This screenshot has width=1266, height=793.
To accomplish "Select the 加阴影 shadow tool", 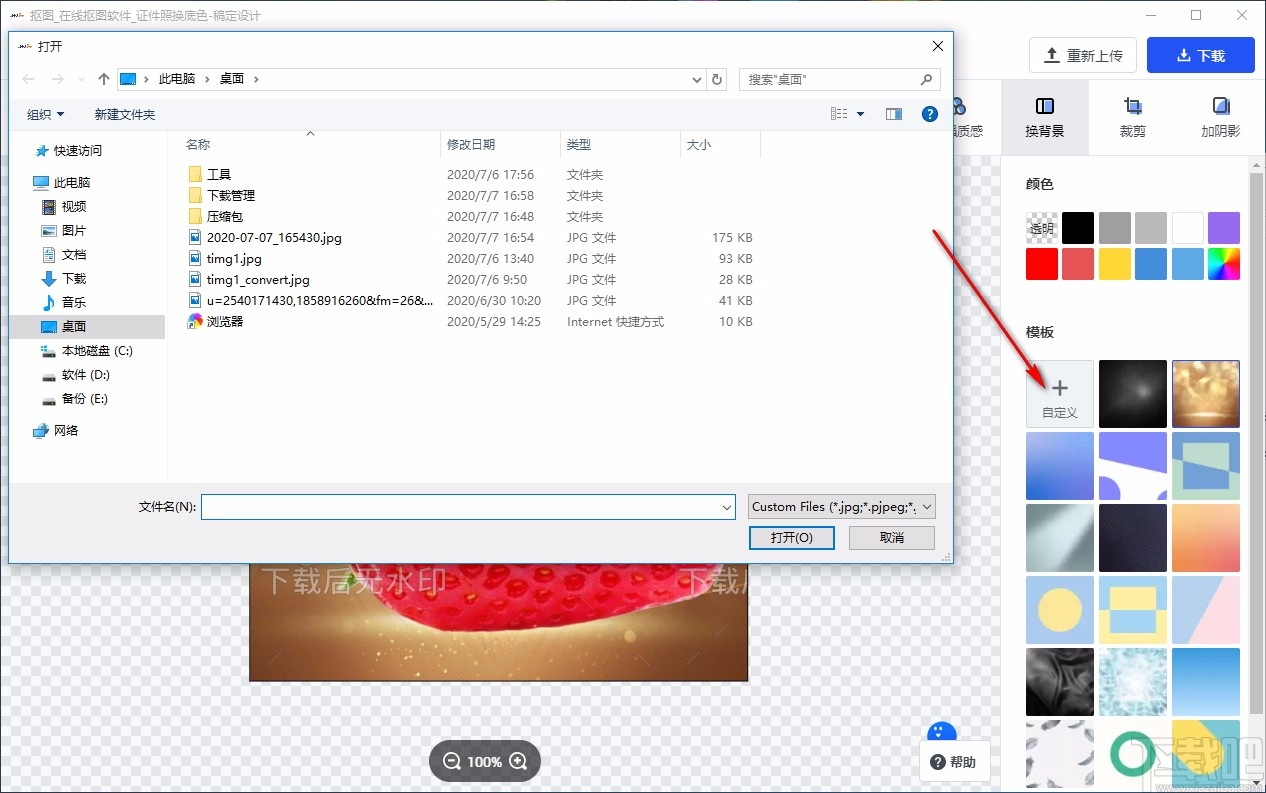I will pos(1220,117).
